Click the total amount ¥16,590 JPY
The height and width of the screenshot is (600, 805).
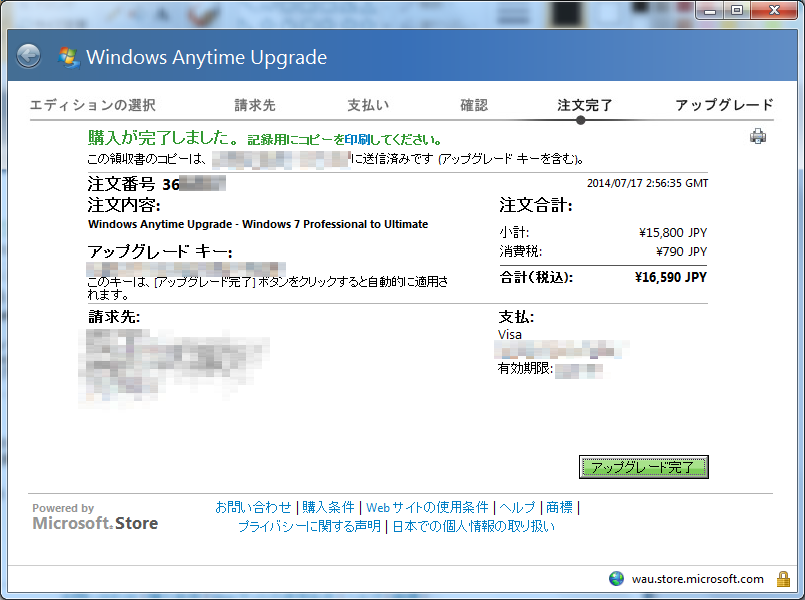[670, 277]
